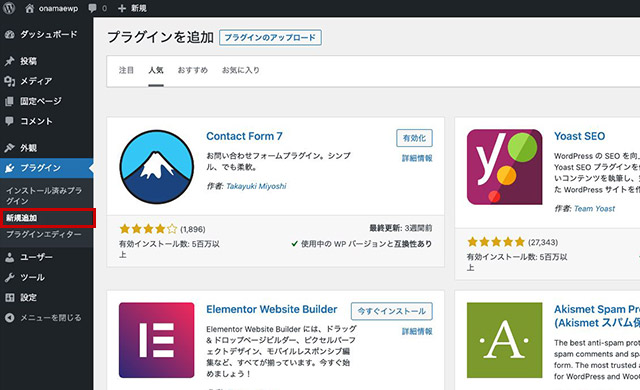Select インストール済みプラグイン submenu item
This screenshot has width=640, height=390.
[x=44, y=196]
